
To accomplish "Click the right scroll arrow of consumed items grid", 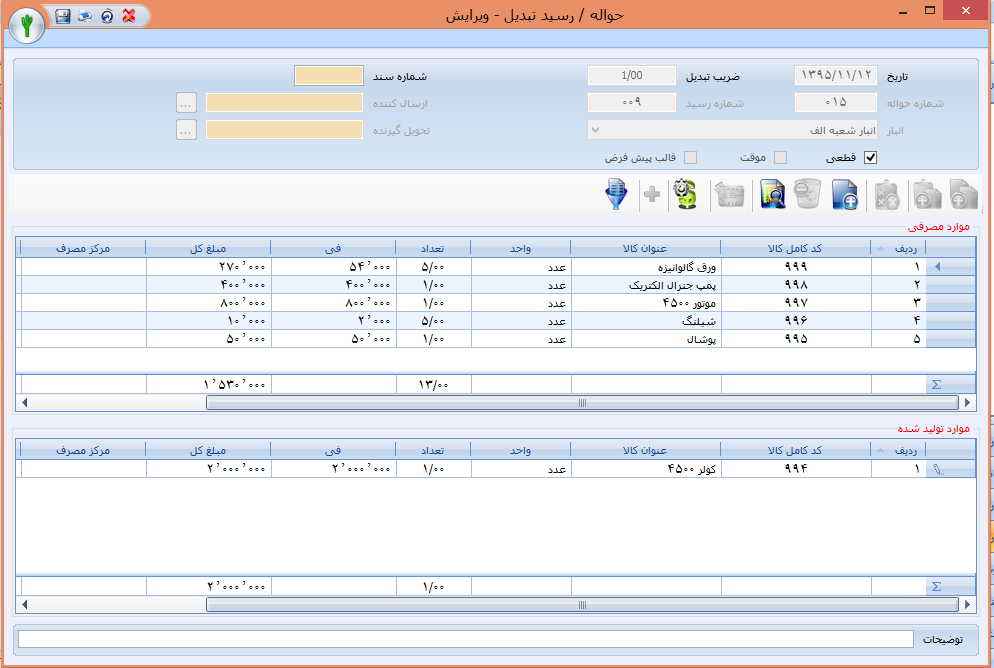I will click(967, 402).
